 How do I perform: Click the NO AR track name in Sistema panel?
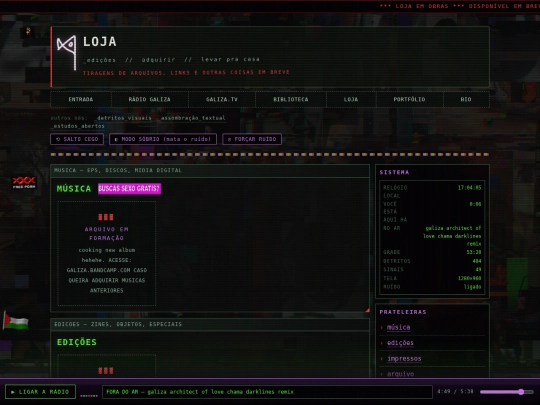click(x=452, y=236)
